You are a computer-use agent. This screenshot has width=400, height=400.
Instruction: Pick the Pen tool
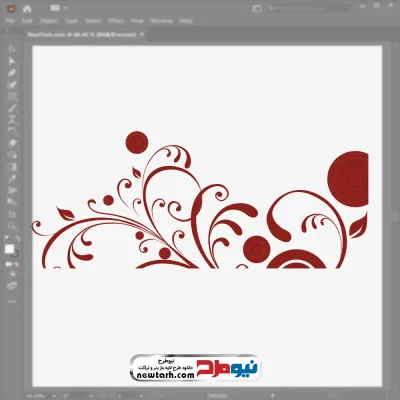pos(12,73)
